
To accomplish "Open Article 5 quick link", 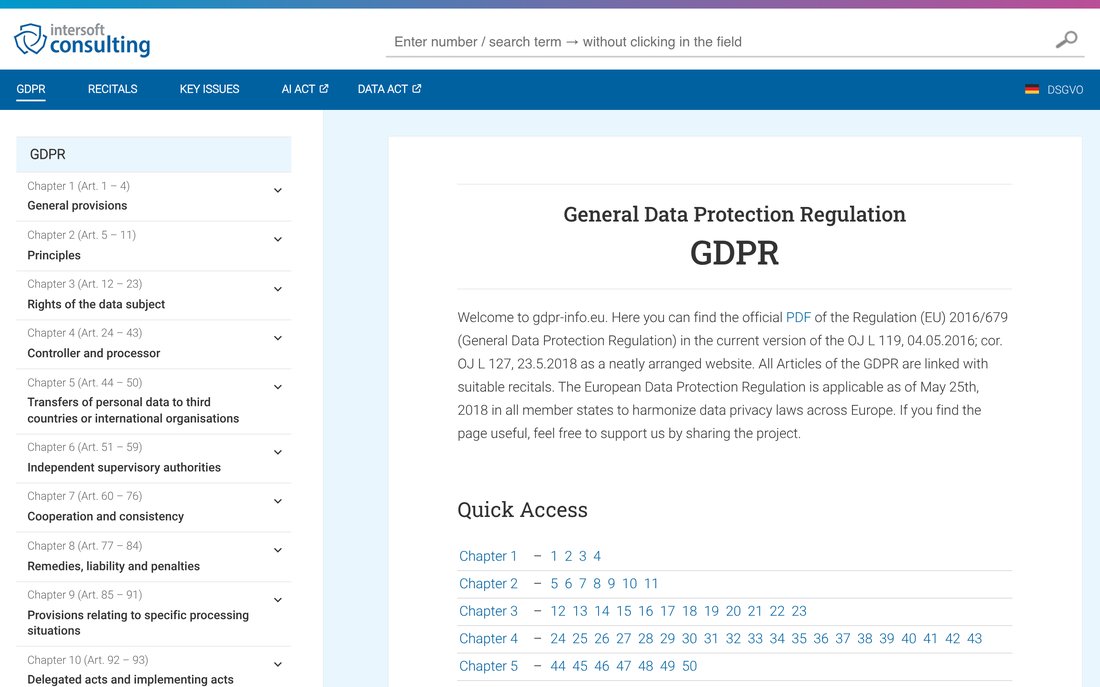I will (554, 583).
